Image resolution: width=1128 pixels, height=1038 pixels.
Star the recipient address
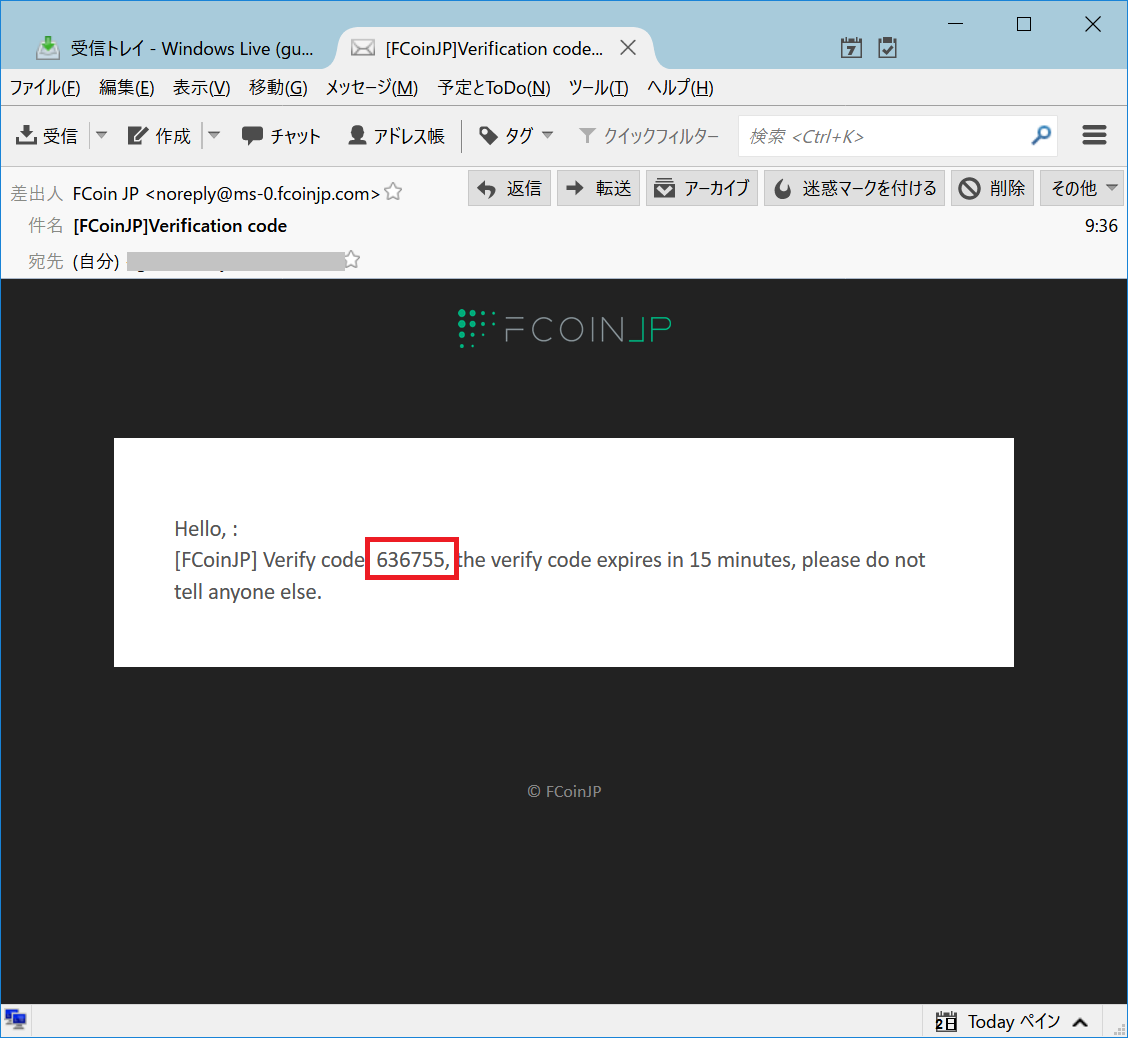[352, 260]
